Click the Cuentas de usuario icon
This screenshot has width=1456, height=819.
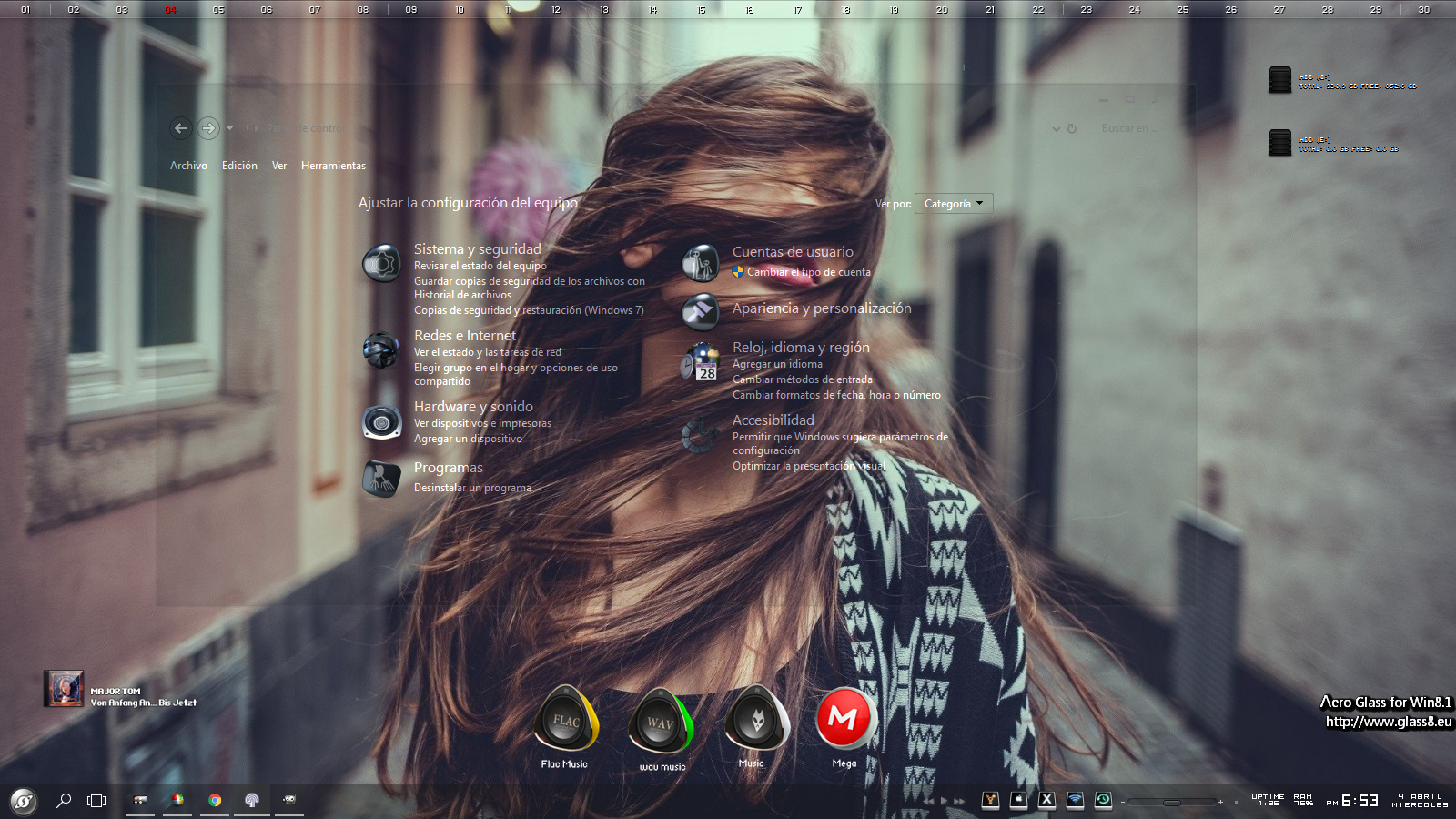(x=701, y=263)
